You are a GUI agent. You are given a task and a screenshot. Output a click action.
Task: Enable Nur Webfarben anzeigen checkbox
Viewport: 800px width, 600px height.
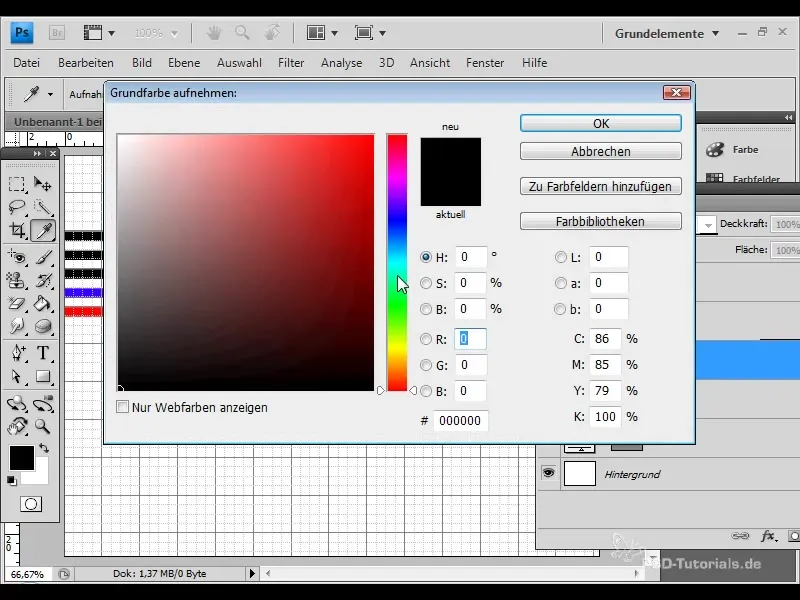pos(122,407)
